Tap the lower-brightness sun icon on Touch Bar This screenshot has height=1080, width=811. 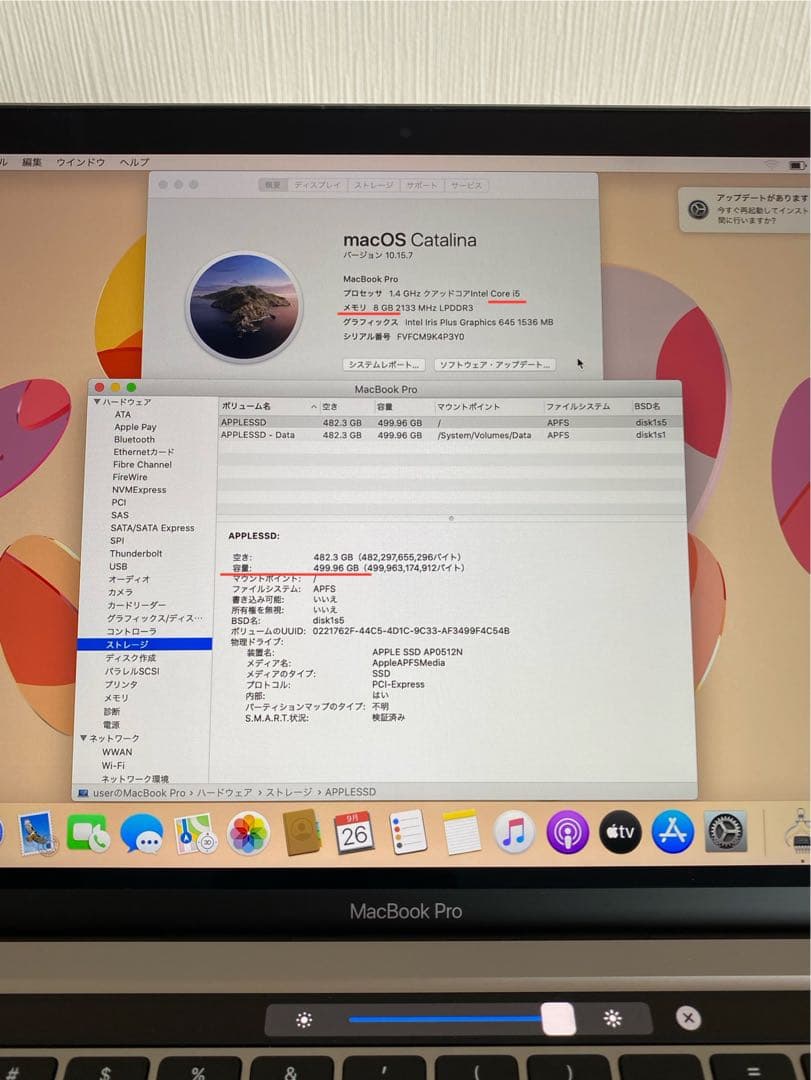pos(304,1019)
